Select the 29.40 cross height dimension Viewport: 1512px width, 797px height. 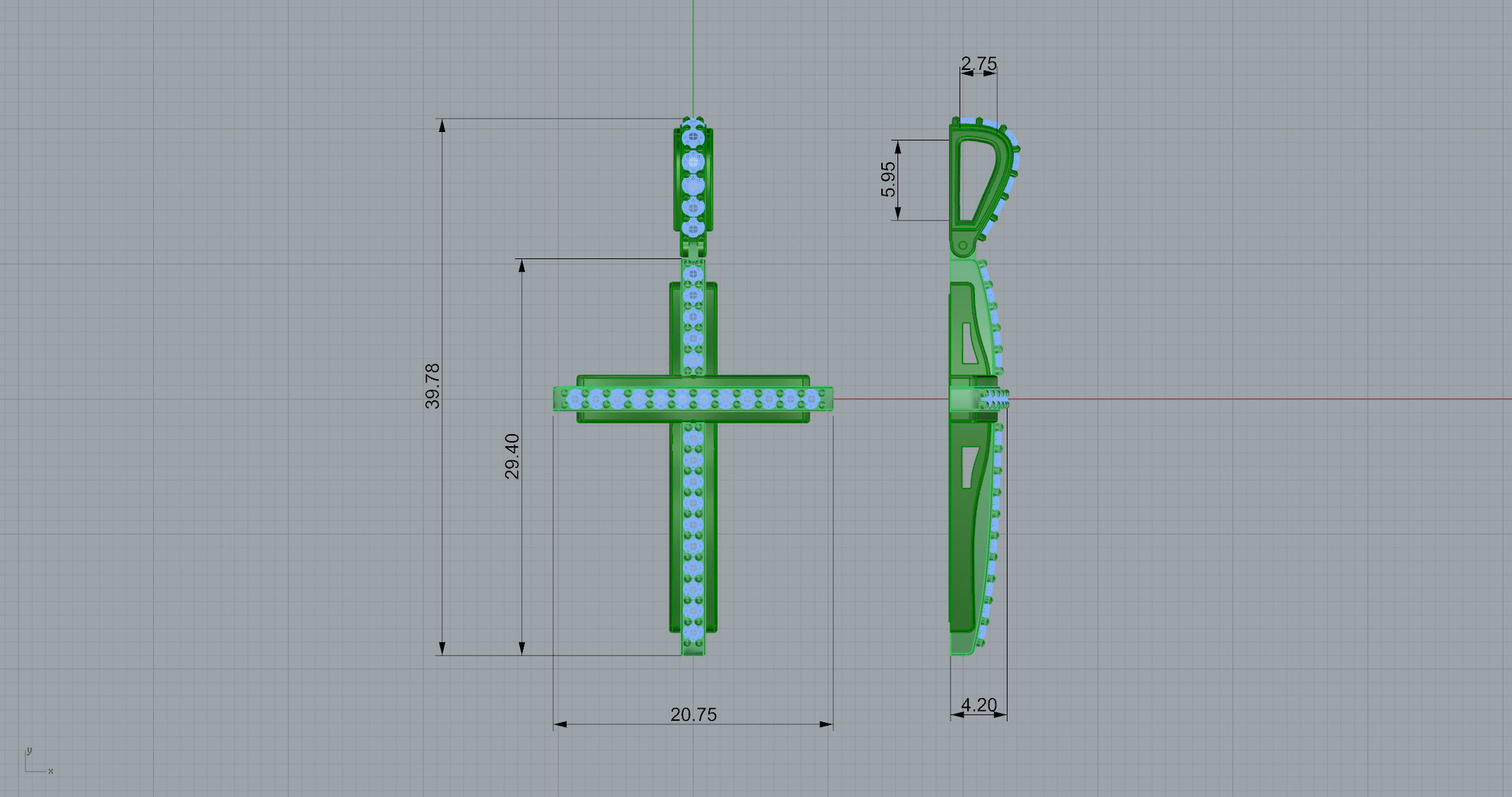pyautogui.click(x=512, y=456)
